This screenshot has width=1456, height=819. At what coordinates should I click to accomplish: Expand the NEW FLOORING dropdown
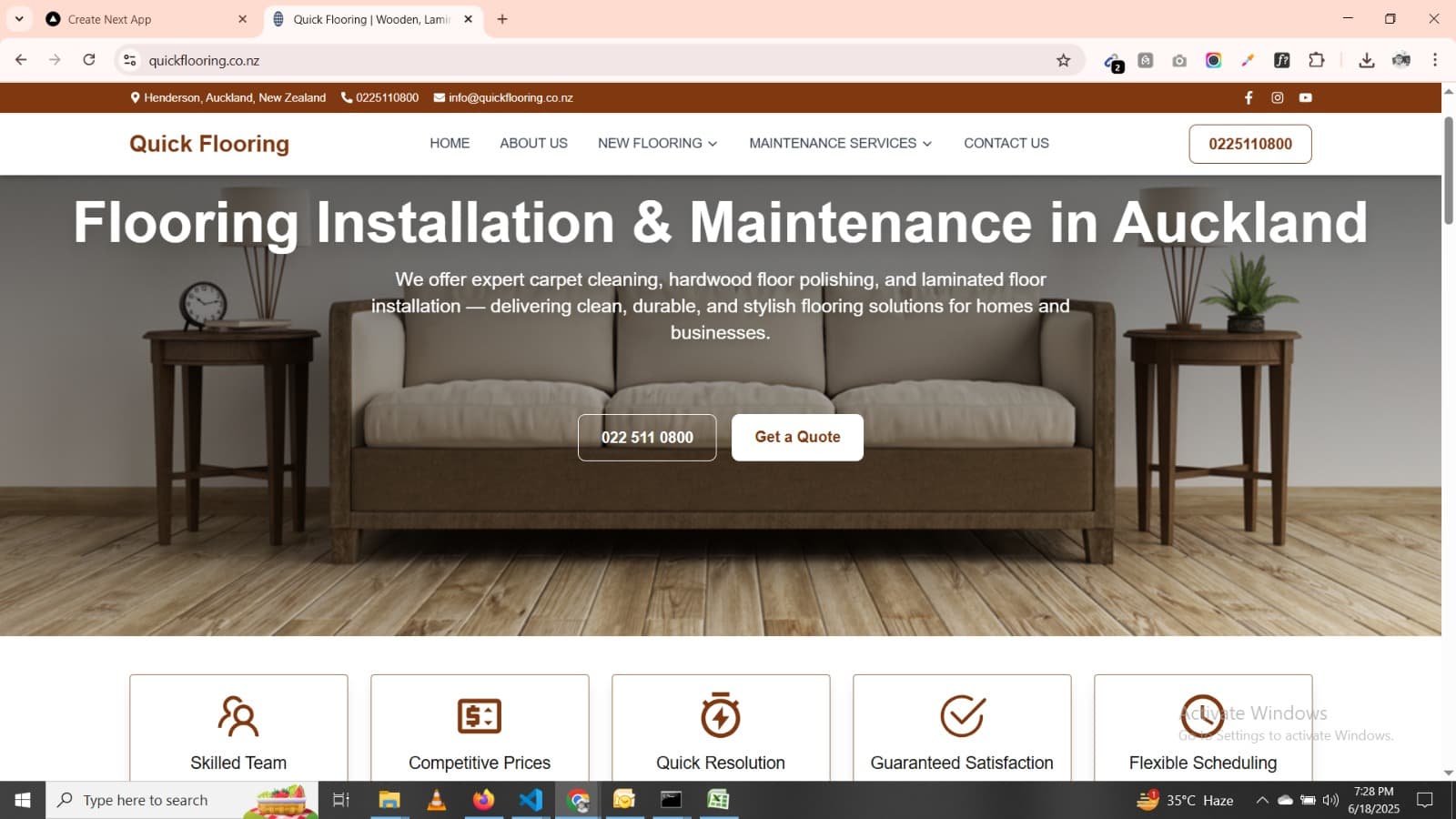click(x=657, y=143)
